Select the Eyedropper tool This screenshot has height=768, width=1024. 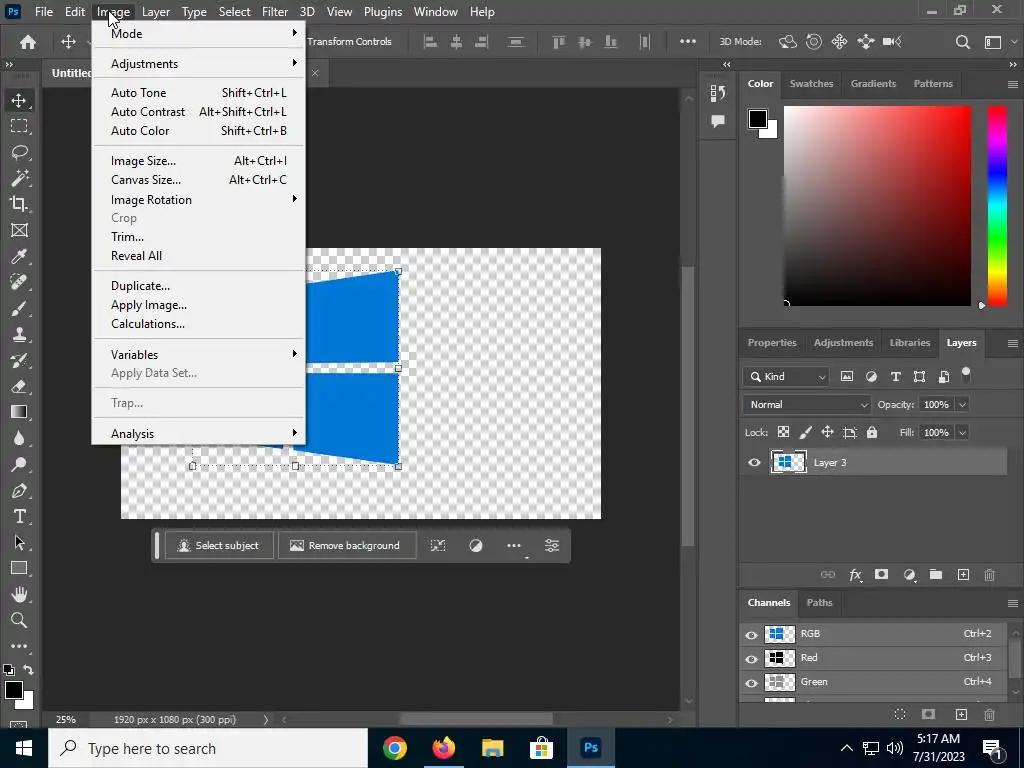tap(19, 256)
